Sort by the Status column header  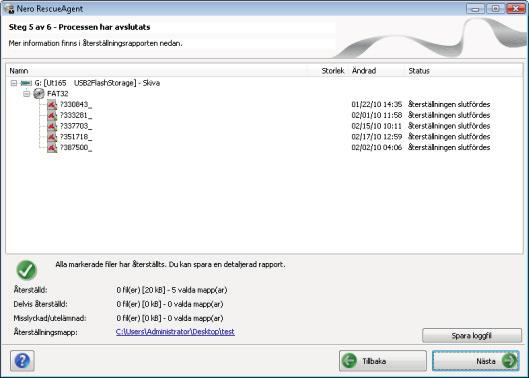point(419,71)
